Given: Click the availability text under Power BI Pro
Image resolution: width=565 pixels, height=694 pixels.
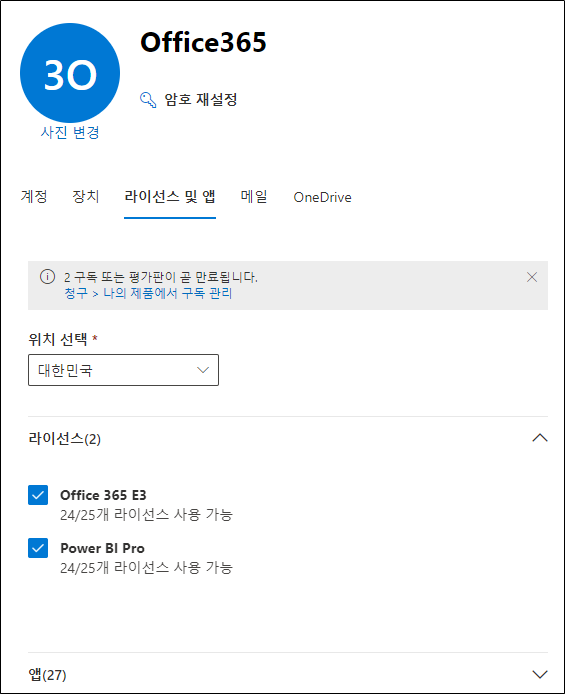Looking at the screenshot, I should (x=146, y=567).
